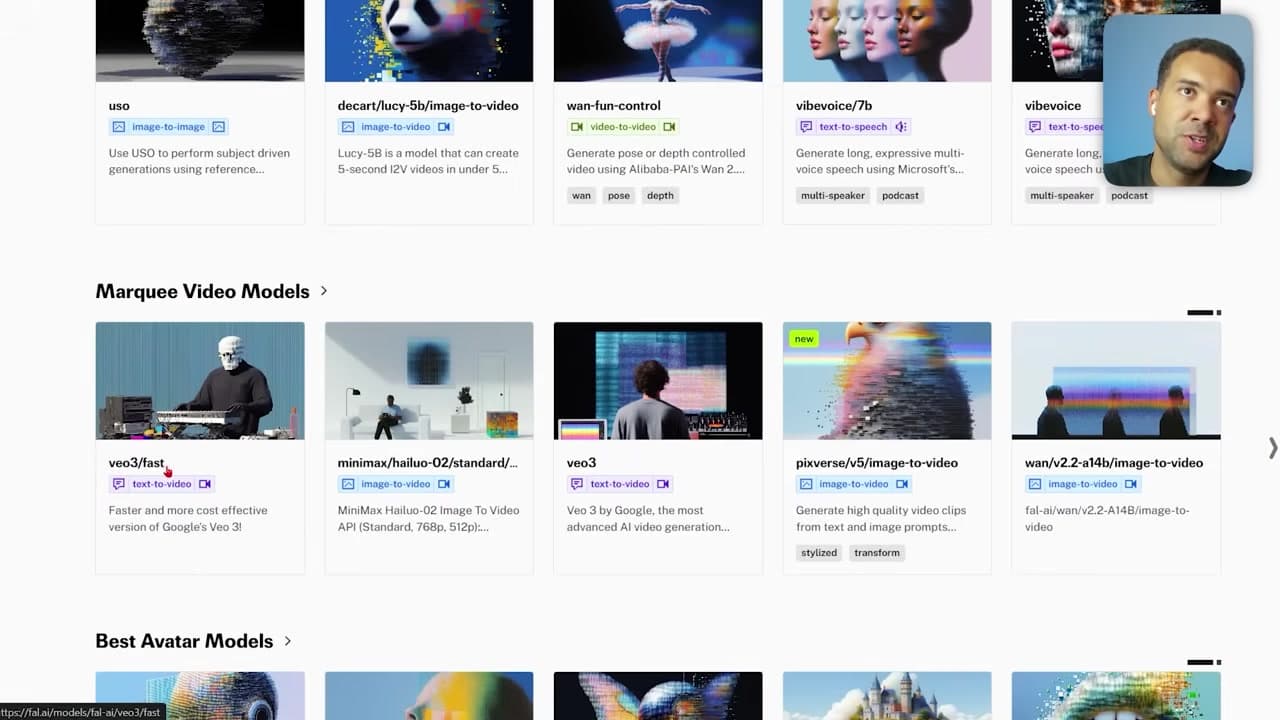This screenshot has width=1280, height=720.
Task: Select the pose tag on wan-fun-control
Action: (619, 196)
